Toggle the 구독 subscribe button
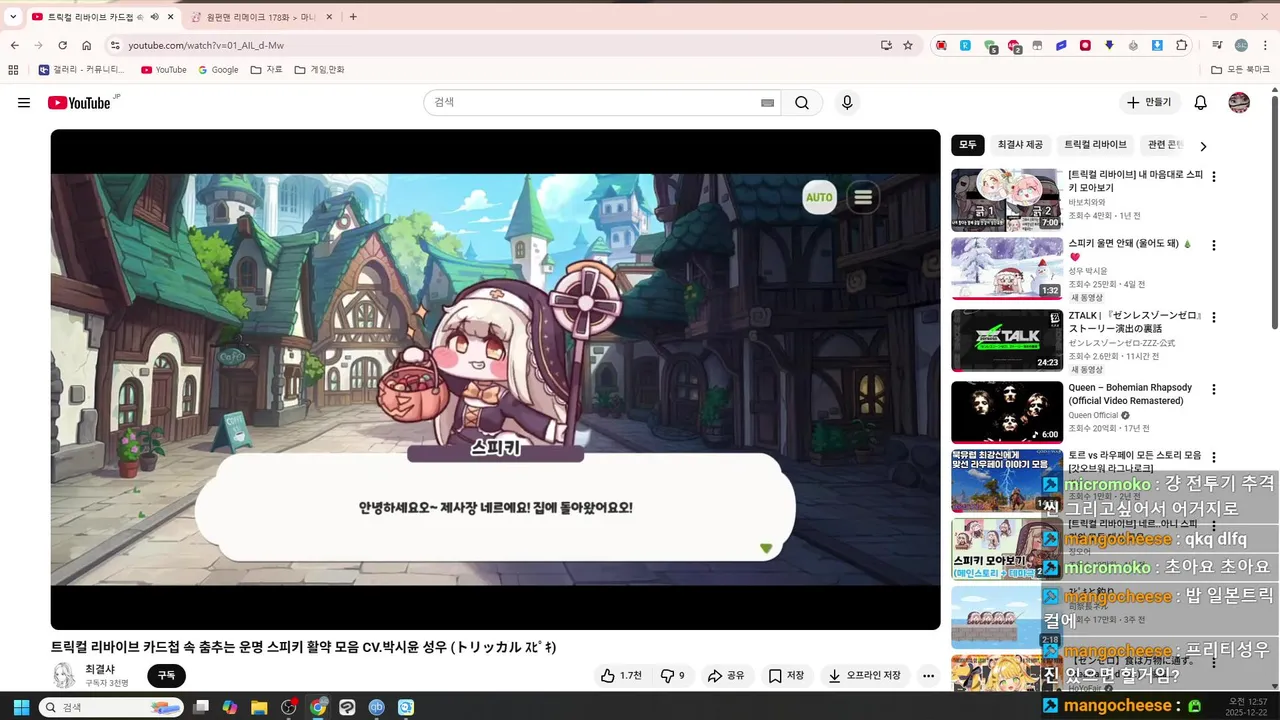This screenshot has width=1280, height=720. [166, 676]
